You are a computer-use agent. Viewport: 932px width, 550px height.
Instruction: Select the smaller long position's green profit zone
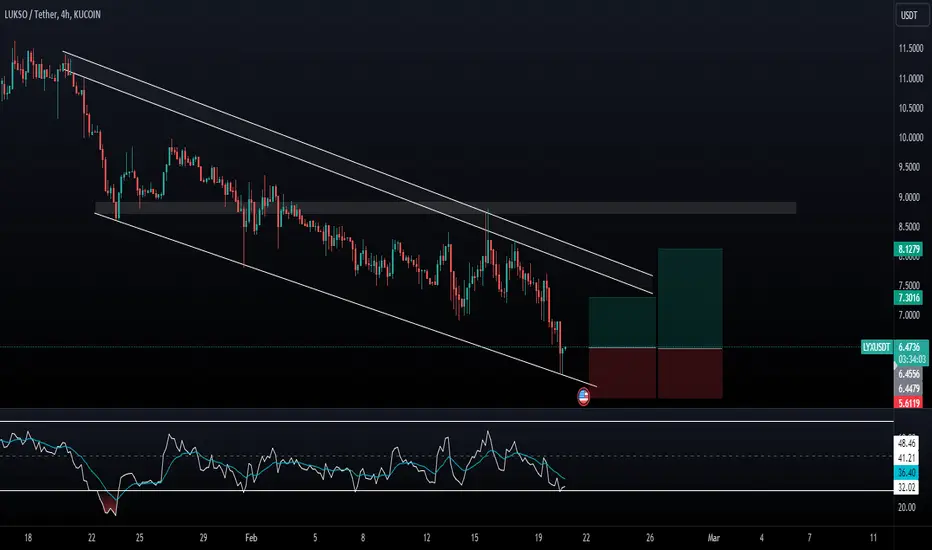622,322
